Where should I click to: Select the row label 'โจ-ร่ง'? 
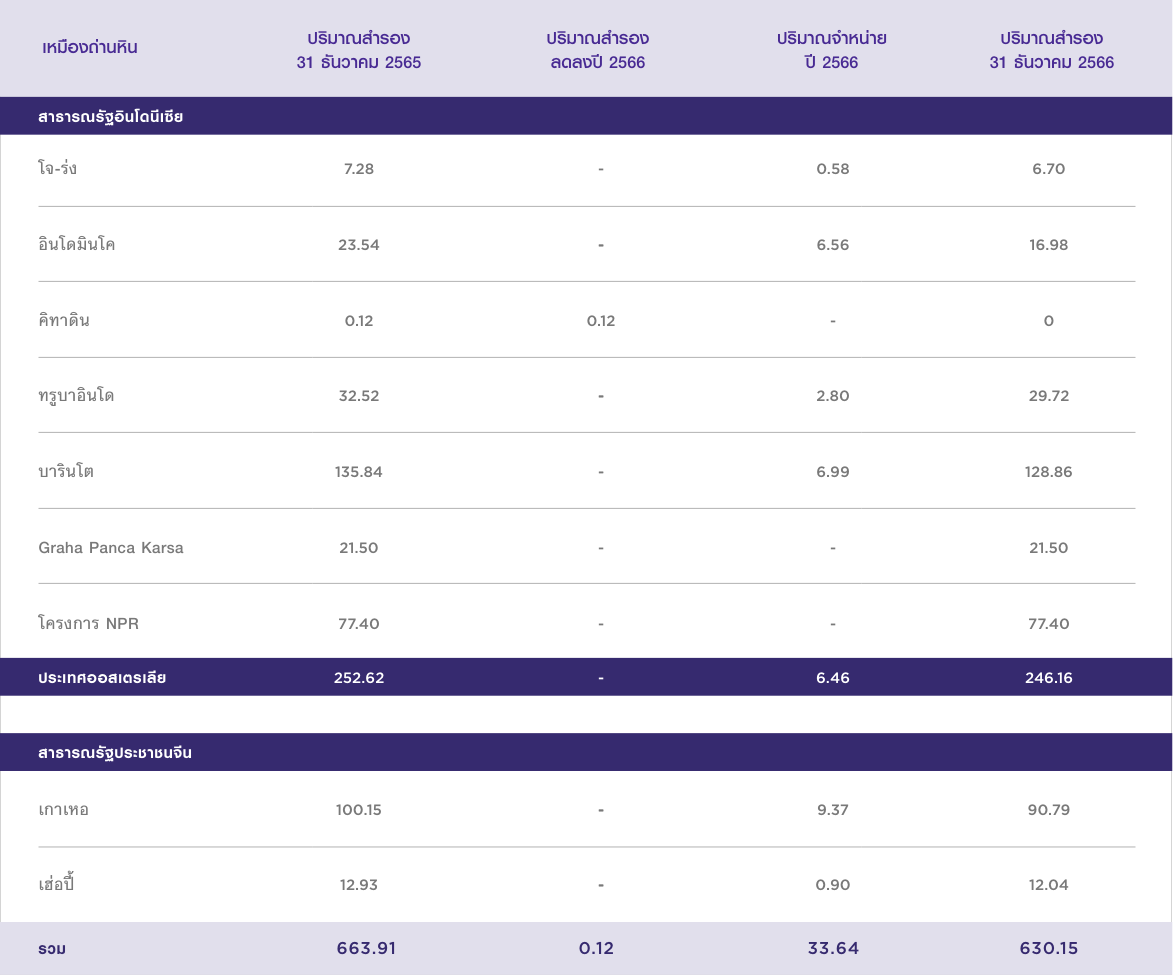[58, 168]
